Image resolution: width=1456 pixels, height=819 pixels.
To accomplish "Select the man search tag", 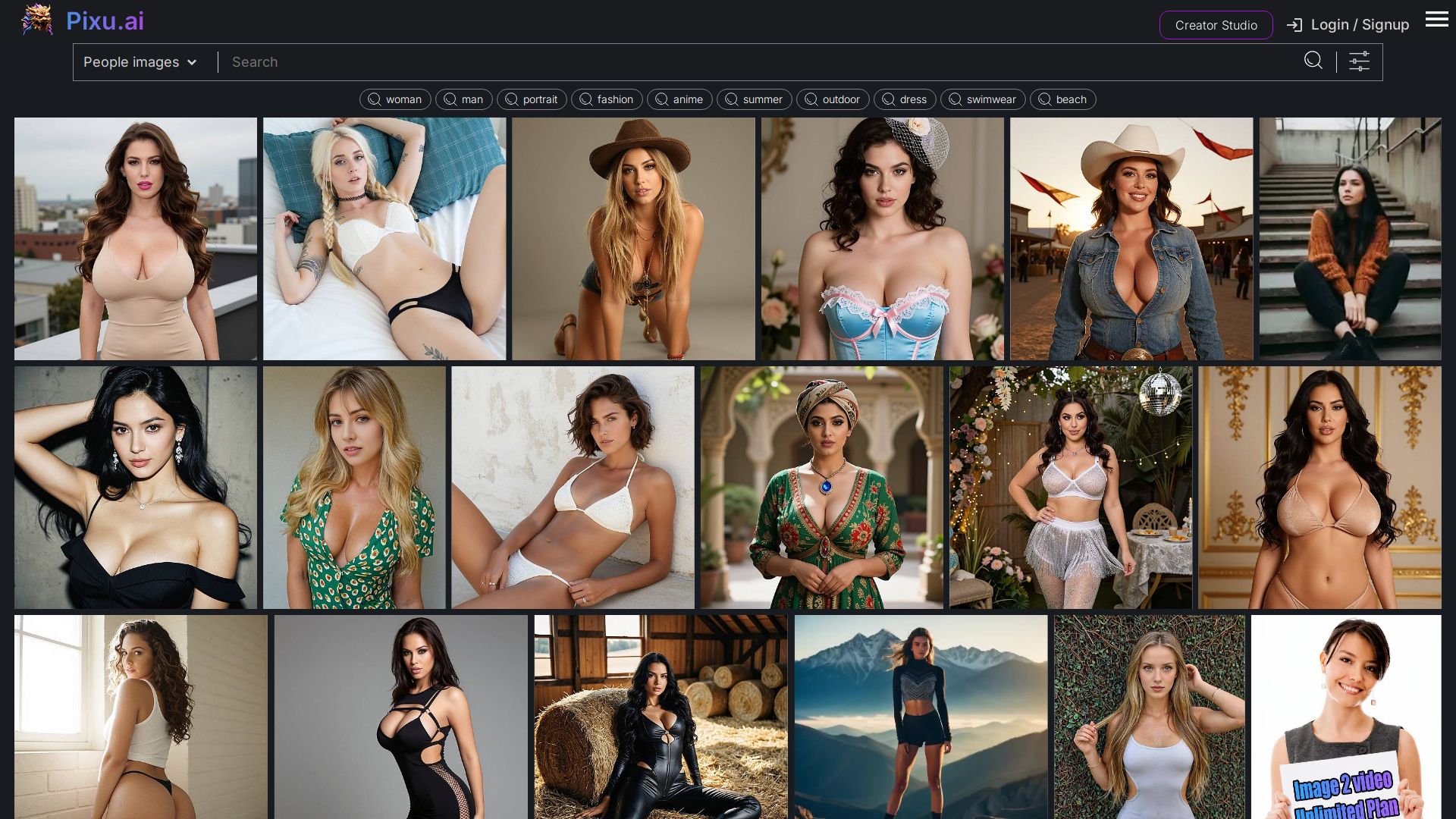I will point(464,99).
